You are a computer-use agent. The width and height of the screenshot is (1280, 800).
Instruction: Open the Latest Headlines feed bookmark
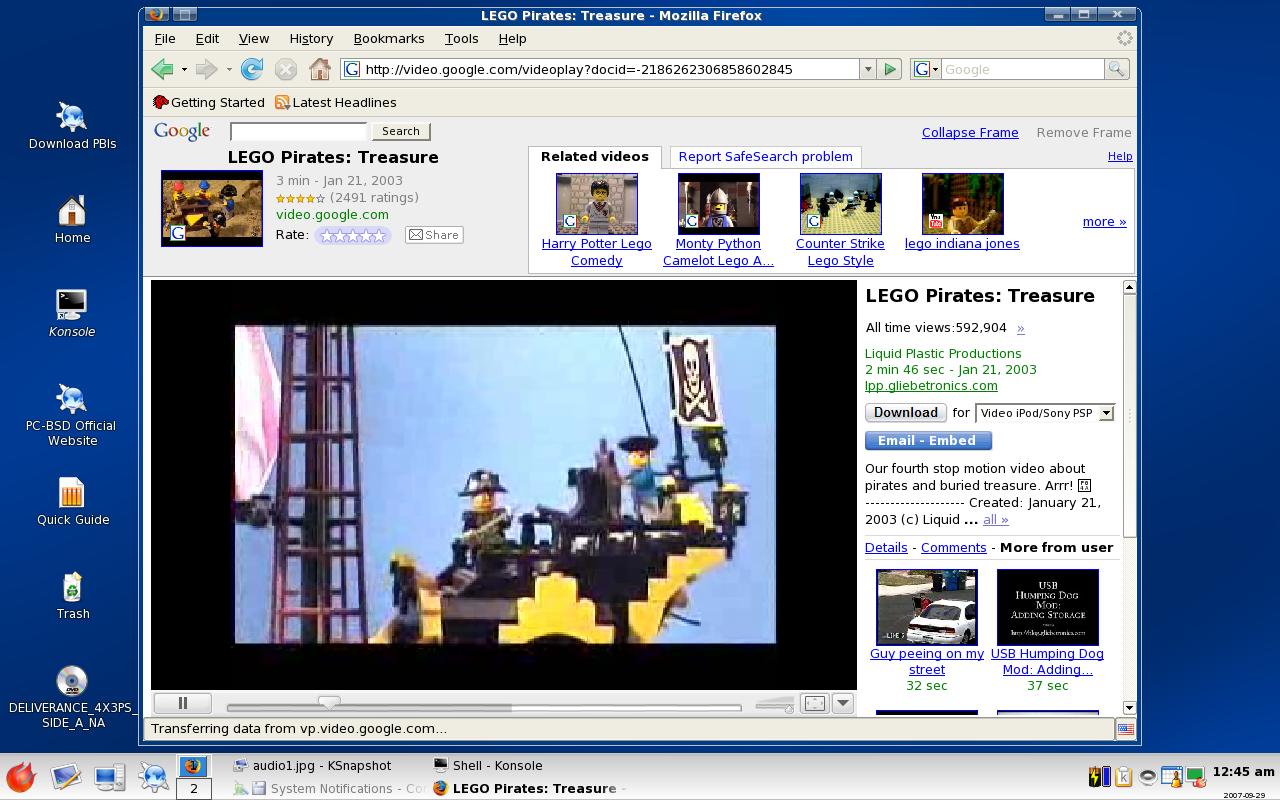(x=335, y=102)
